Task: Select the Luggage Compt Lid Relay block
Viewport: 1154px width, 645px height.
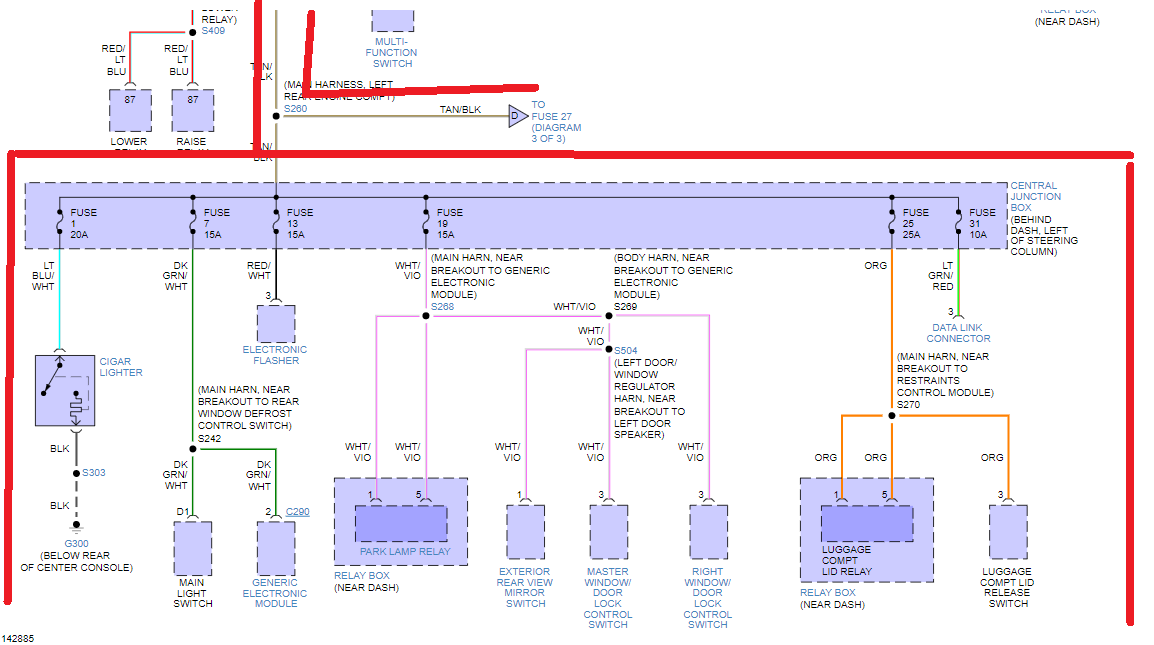Action: 866,524
